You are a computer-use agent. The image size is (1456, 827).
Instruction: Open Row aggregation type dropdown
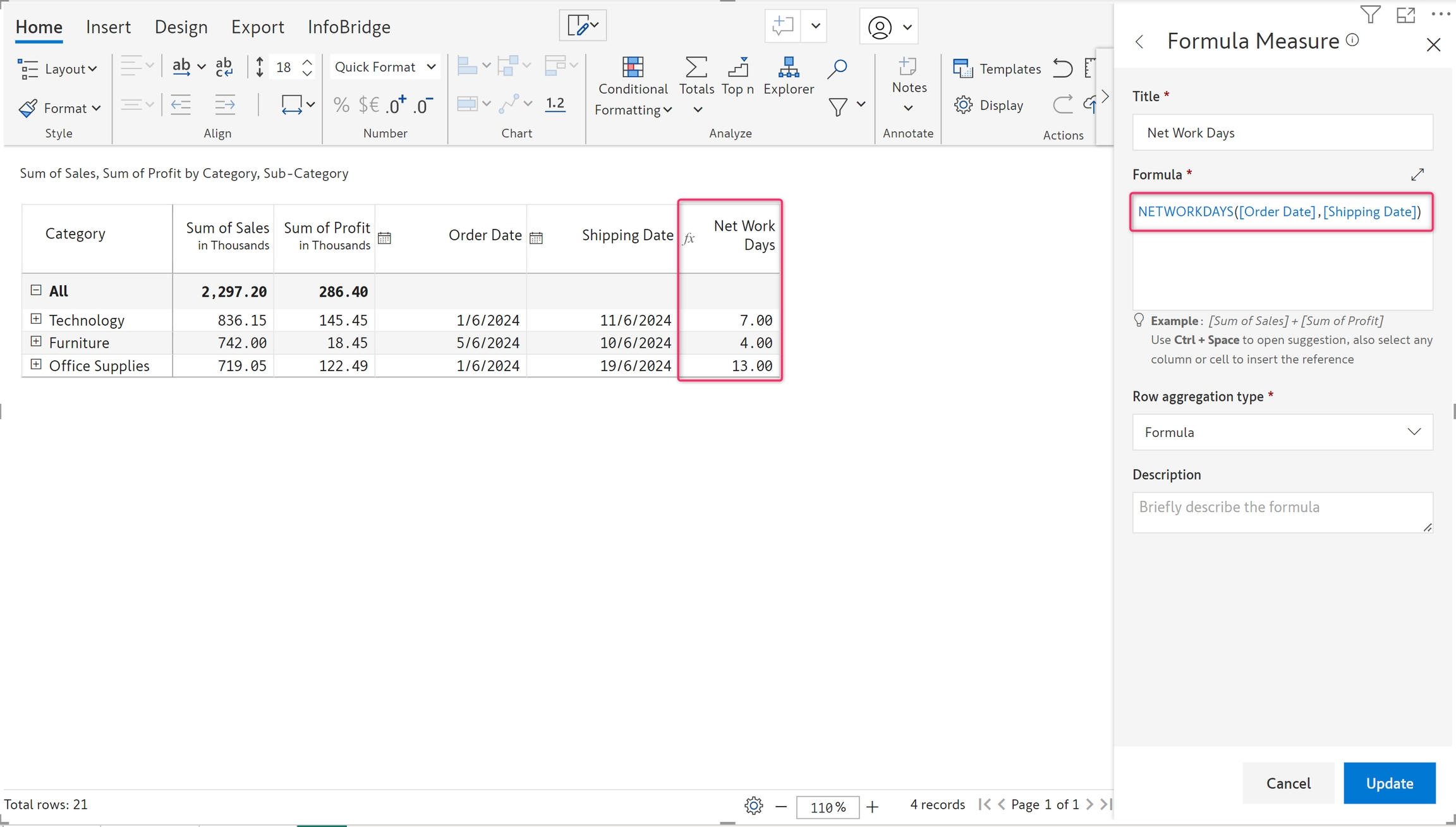tap(1282, 432)
